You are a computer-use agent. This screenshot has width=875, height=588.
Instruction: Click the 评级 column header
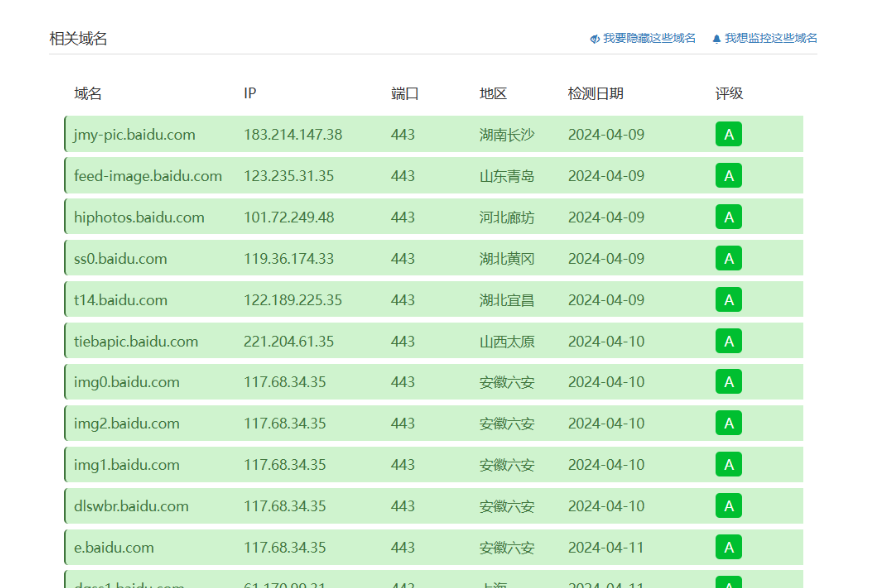(x=729, y=94)
